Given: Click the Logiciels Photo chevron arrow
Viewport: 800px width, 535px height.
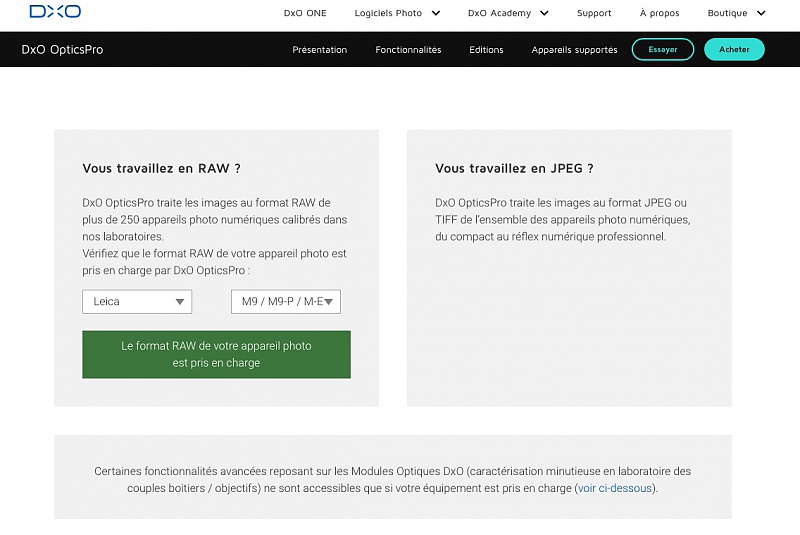Looking at the screenshot, I should (435, 14).
